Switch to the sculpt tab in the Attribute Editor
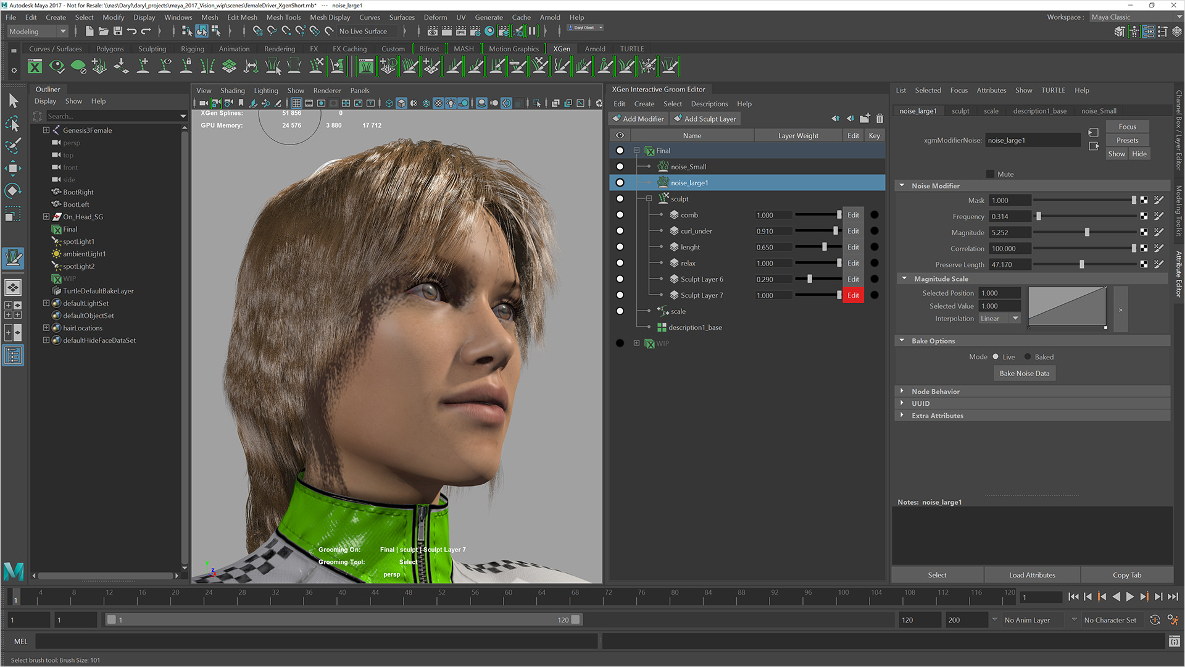Screen dimensions: 1185x667 point(959,111)
